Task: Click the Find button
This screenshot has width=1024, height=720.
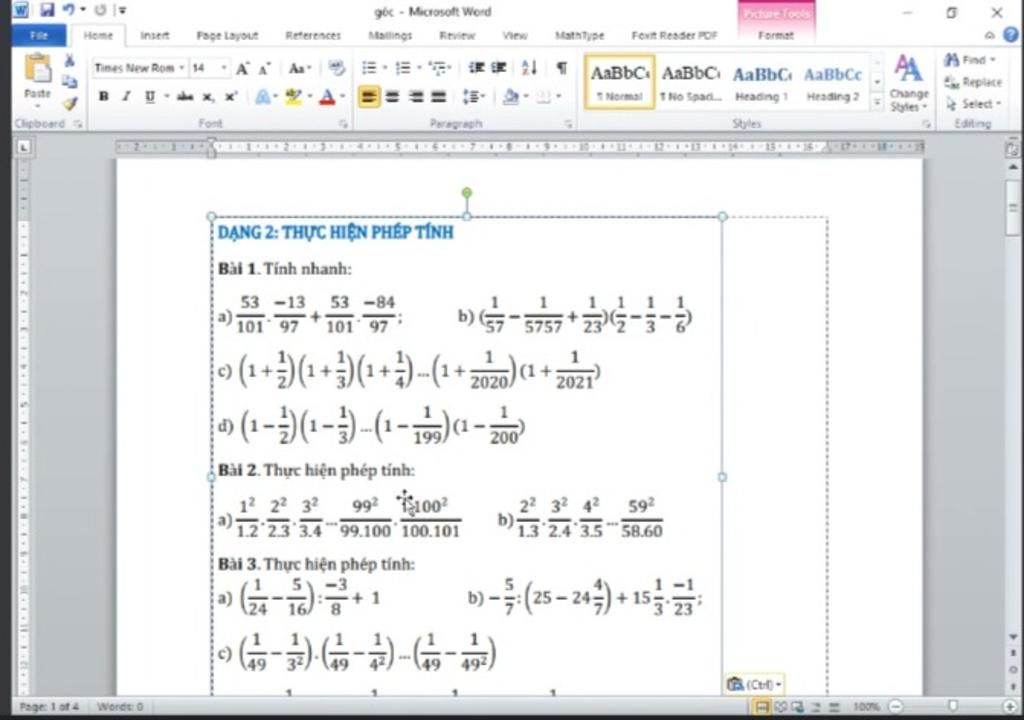Action: point(970,60)
